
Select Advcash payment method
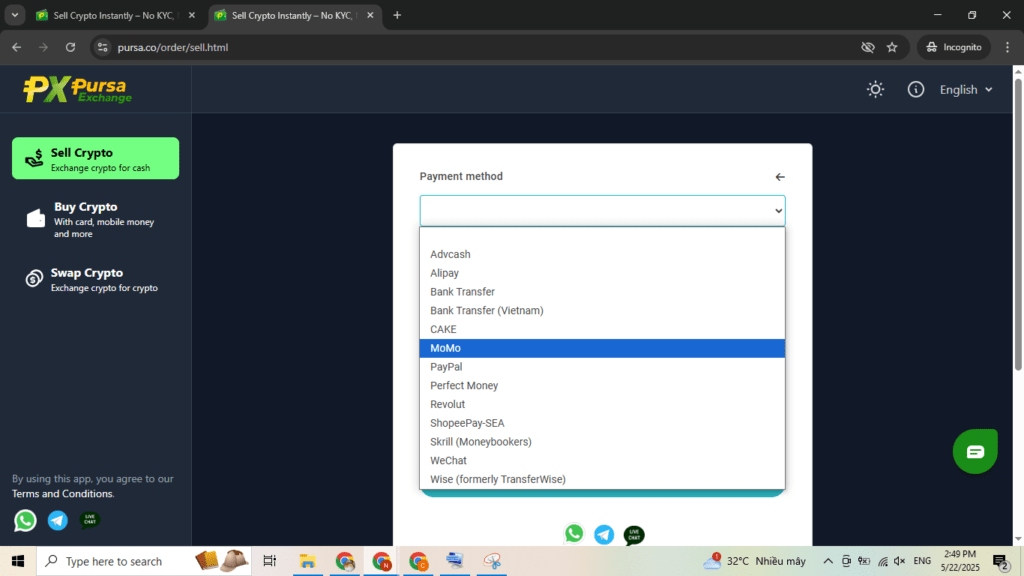pos(602,254)
